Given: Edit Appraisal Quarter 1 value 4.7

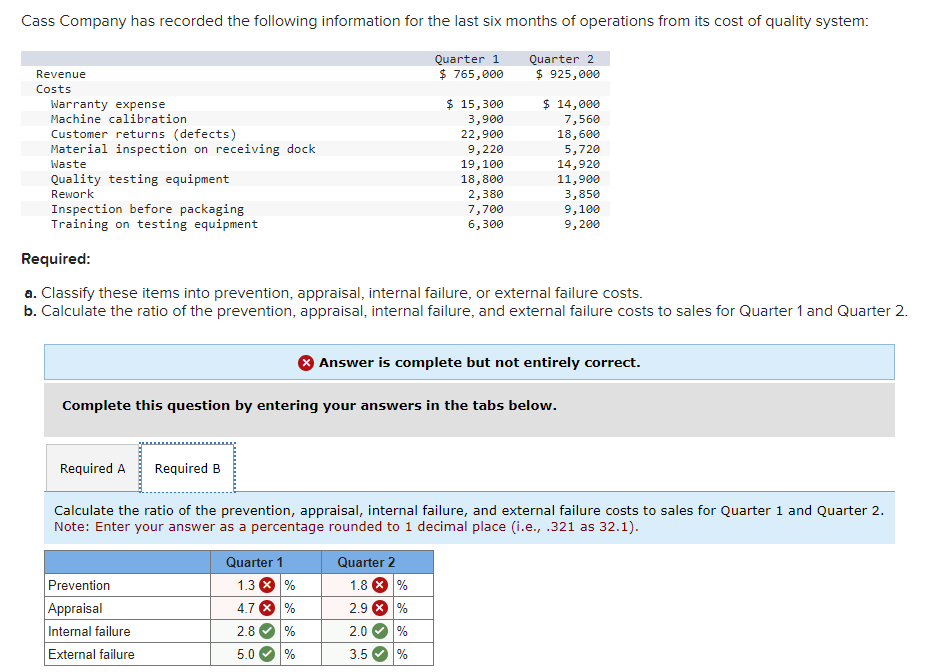Looking at the screenshot, I should tap(246, 608).
